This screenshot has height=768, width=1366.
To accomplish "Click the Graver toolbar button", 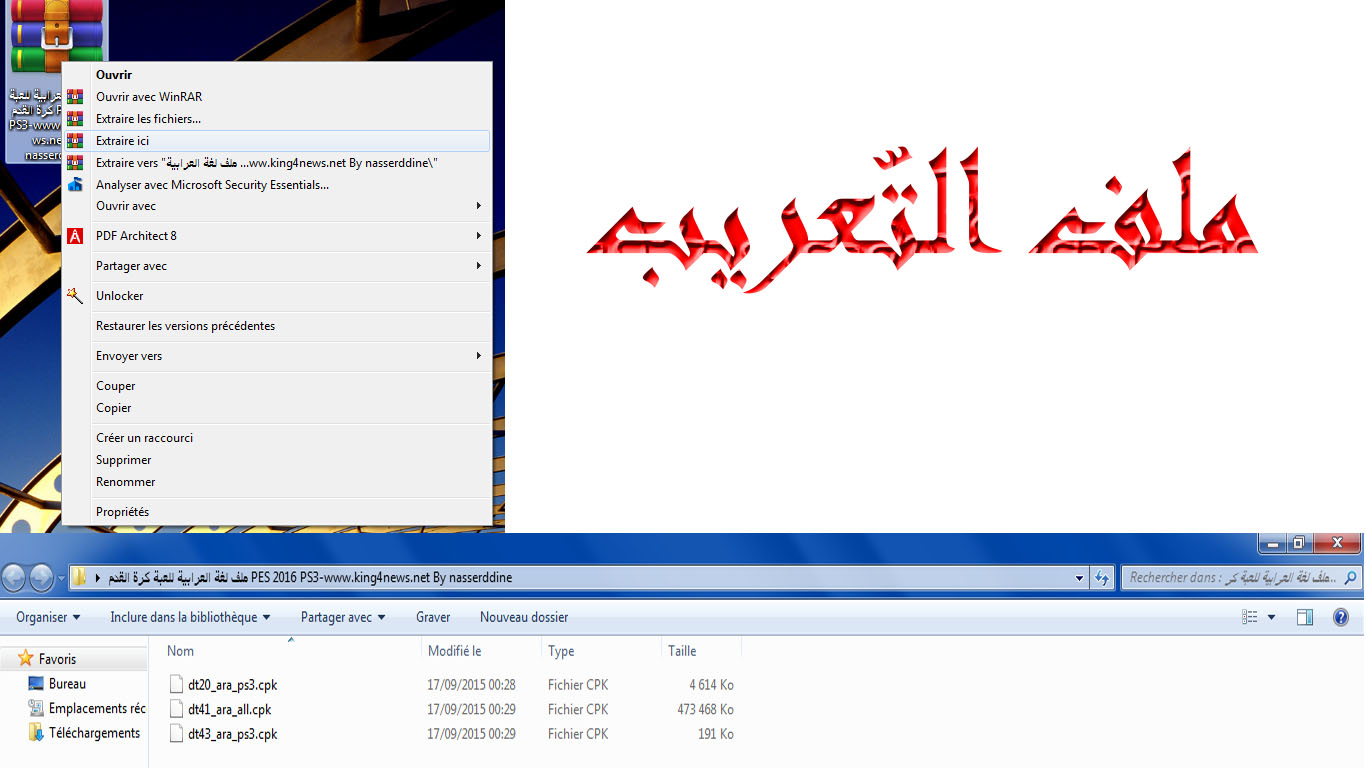I will point(433,618).
